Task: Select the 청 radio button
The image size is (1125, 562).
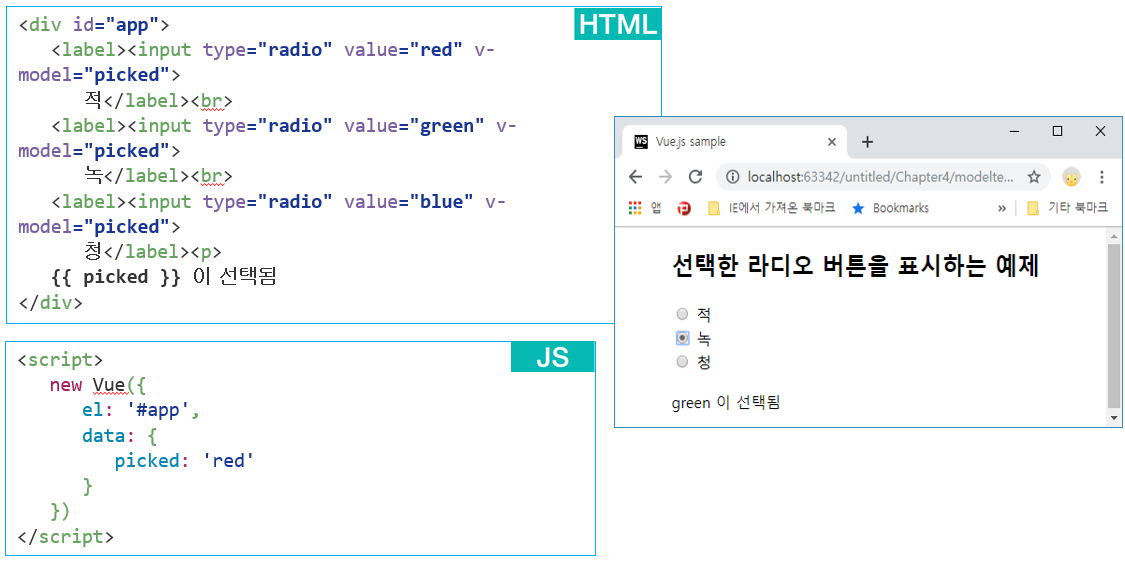Action: tap(682, 361)
